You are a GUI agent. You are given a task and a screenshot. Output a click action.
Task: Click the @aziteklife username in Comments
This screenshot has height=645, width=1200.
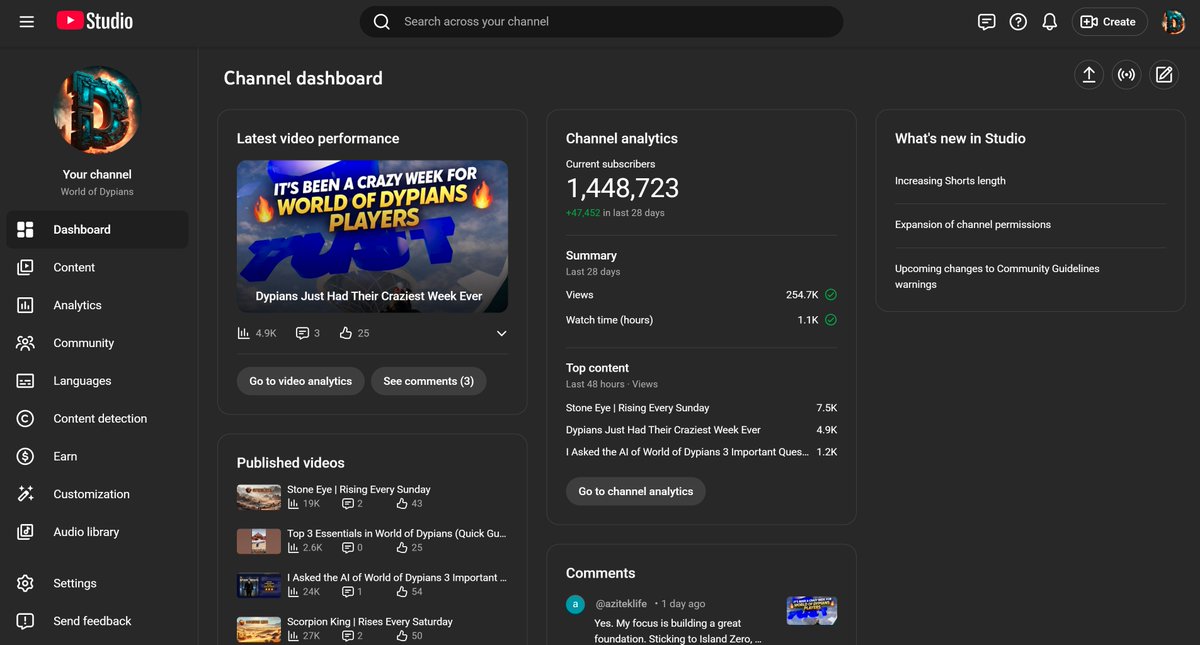pos(621,604)
